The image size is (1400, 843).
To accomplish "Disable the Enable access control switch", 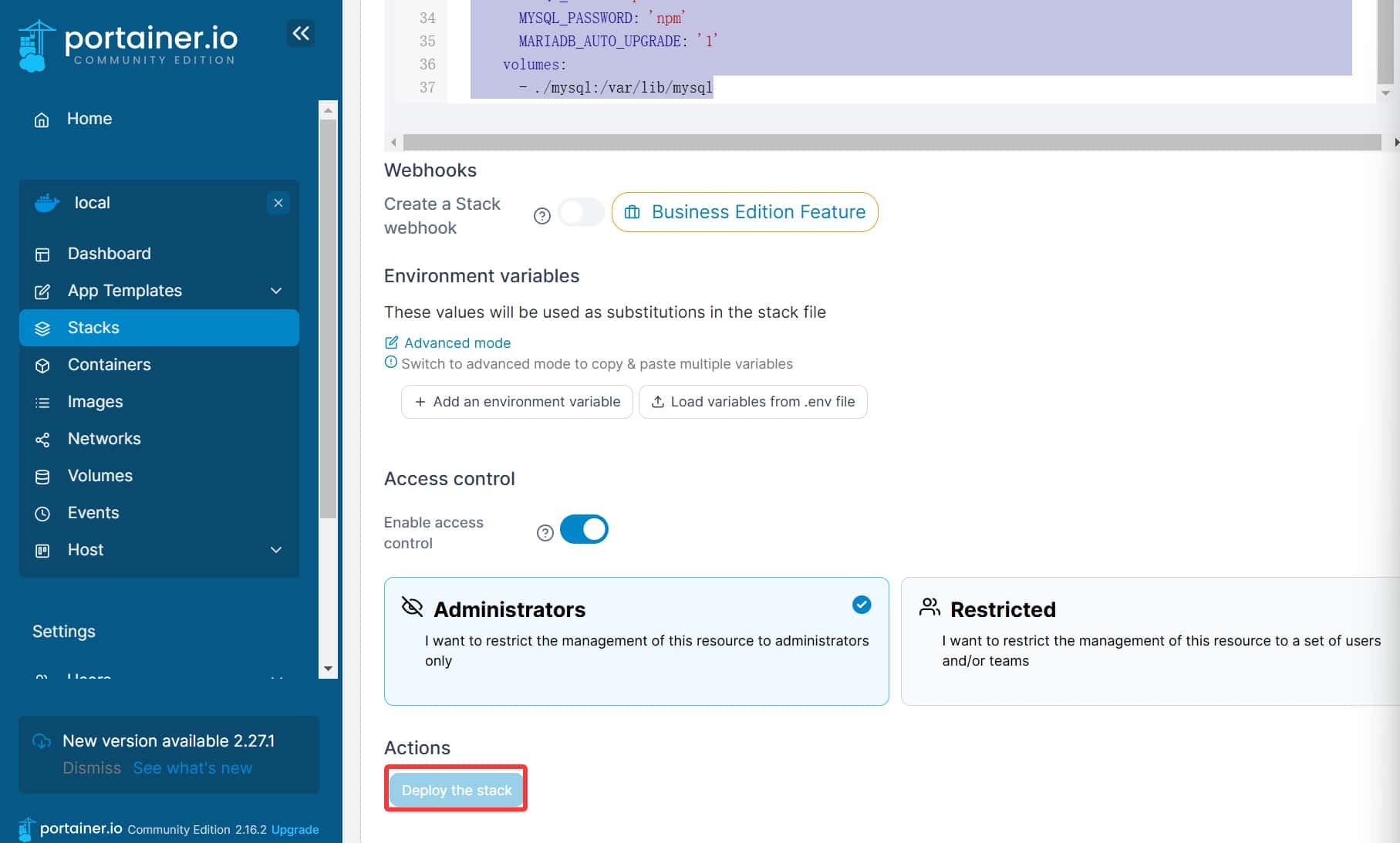I will (584, 530).
